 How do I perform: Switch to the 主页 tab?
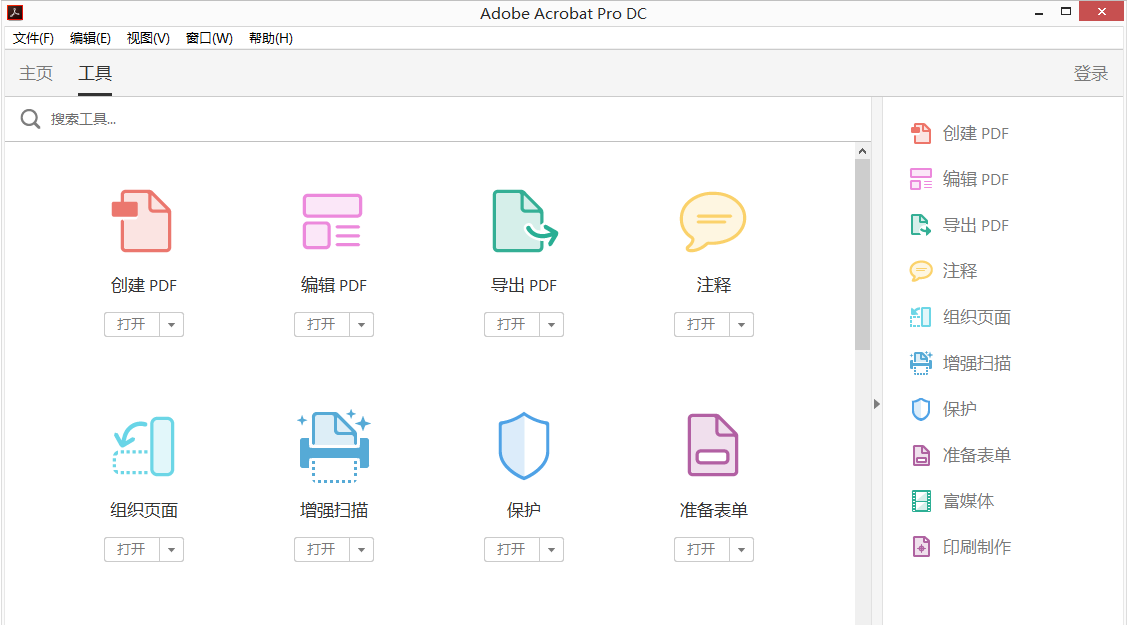36,73
